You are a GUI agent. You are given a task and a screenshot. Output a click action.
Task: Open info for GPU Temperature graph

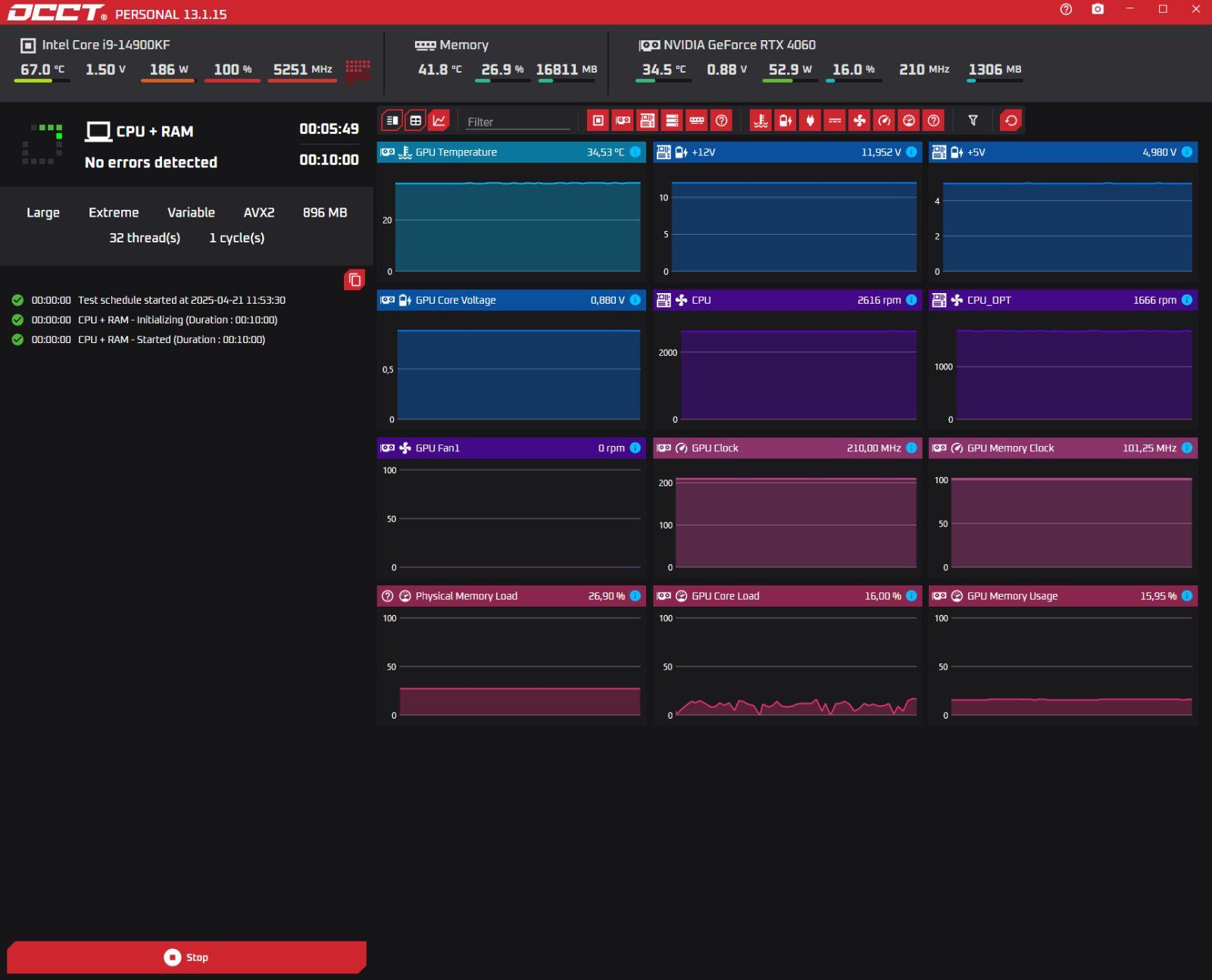636,152
